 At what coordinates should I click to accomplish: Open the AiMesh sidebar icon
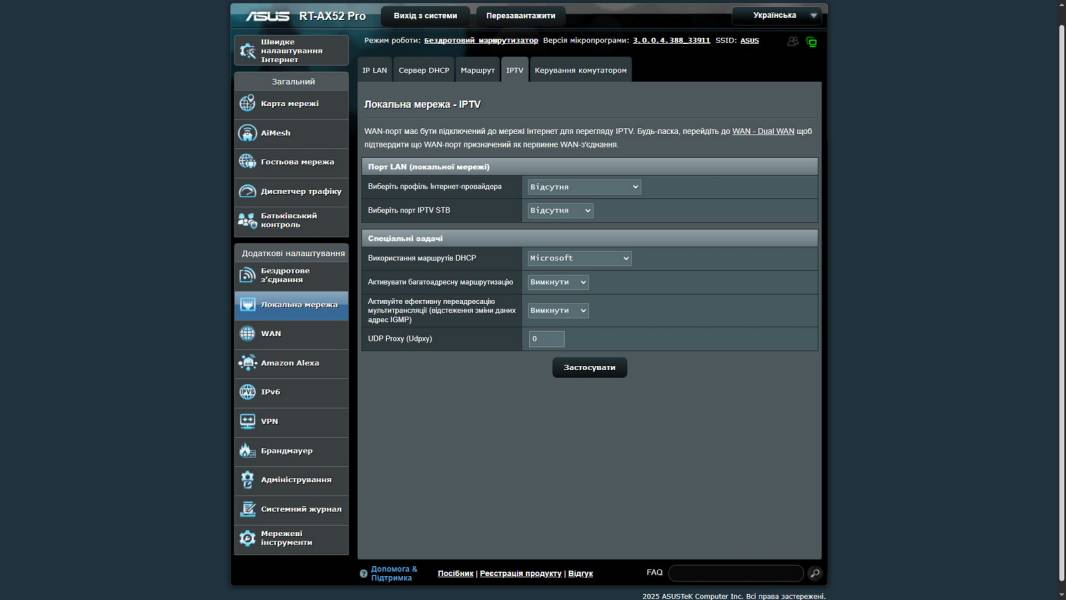pyautogui.click(x=248, y=133)
